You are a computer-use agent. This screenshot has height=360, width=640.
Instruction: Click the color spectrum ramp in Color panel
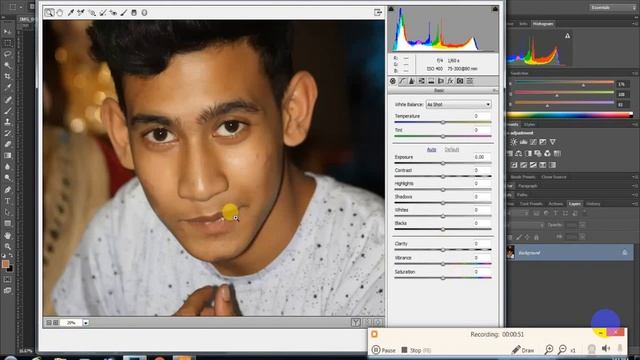pyautogui.click(x=570, y=115)
